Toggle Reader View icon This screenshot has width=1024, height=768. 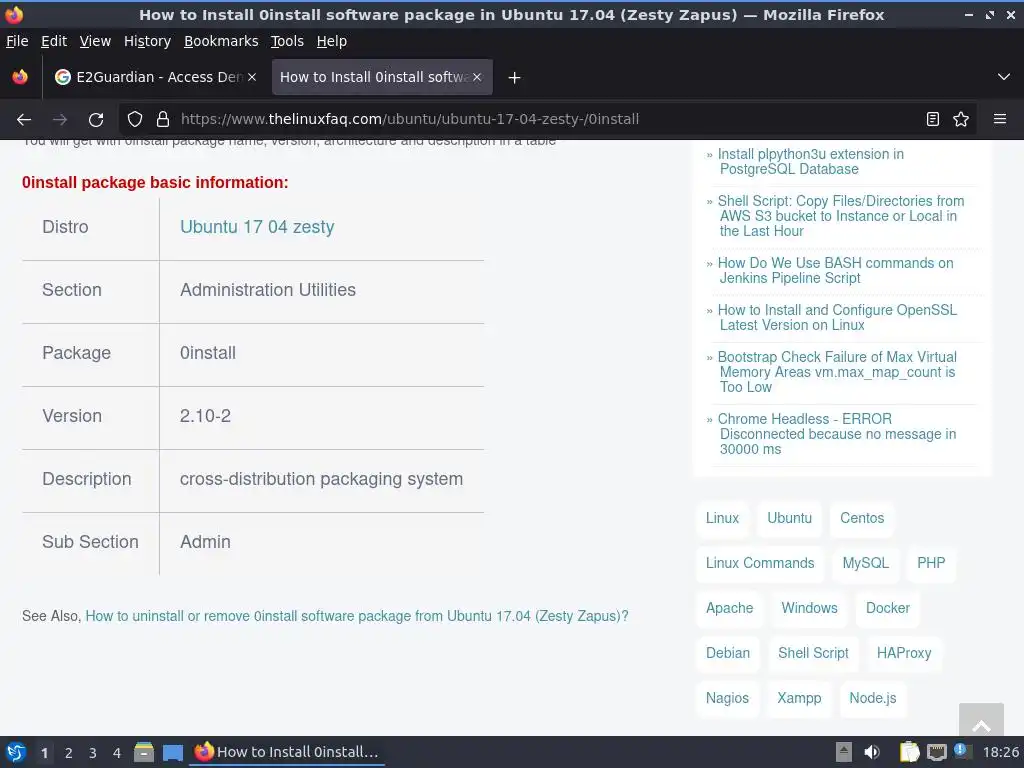click(x=933, y=119)
